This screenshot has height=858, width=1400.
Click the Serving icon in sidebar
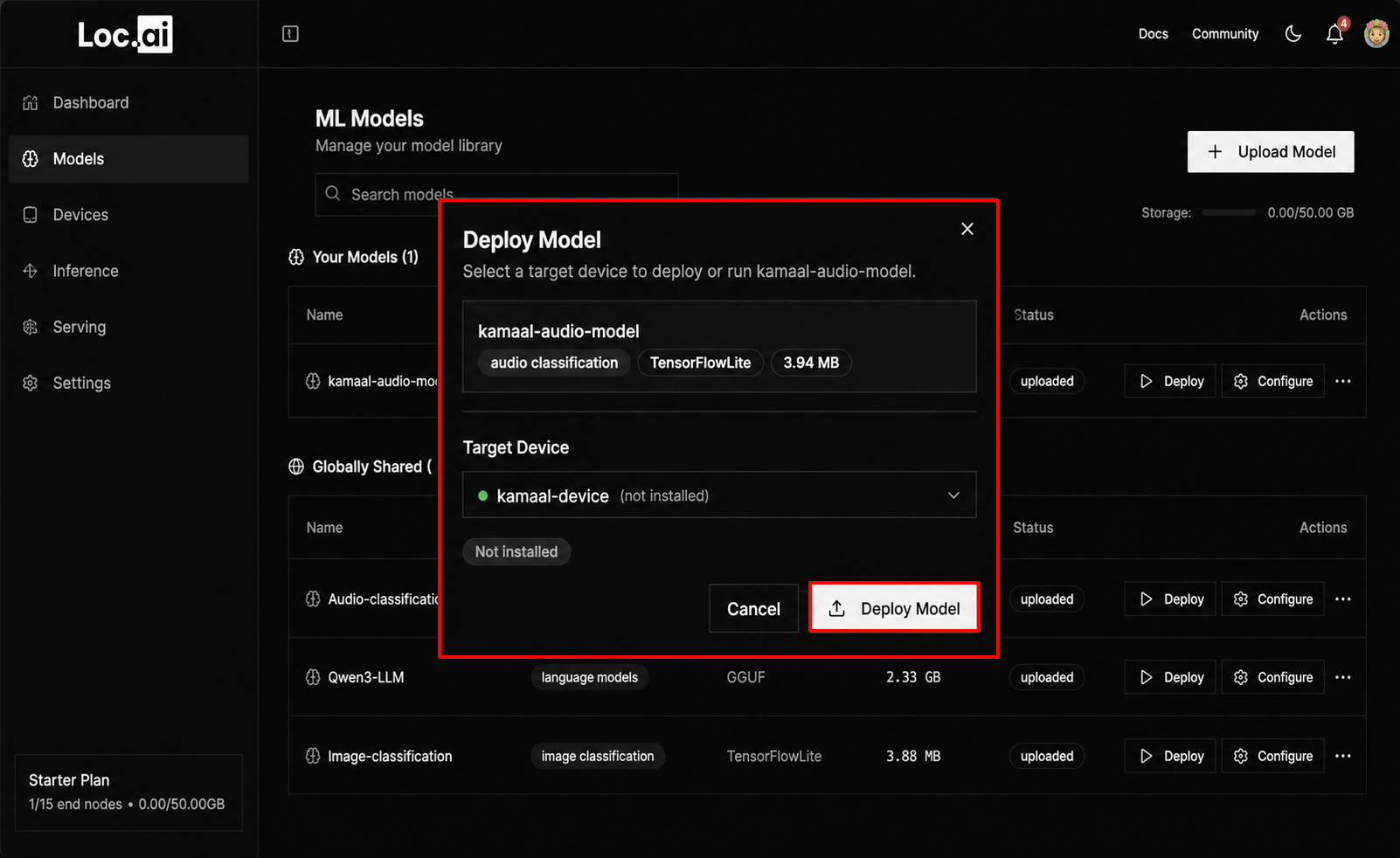[x=31, y=327]
